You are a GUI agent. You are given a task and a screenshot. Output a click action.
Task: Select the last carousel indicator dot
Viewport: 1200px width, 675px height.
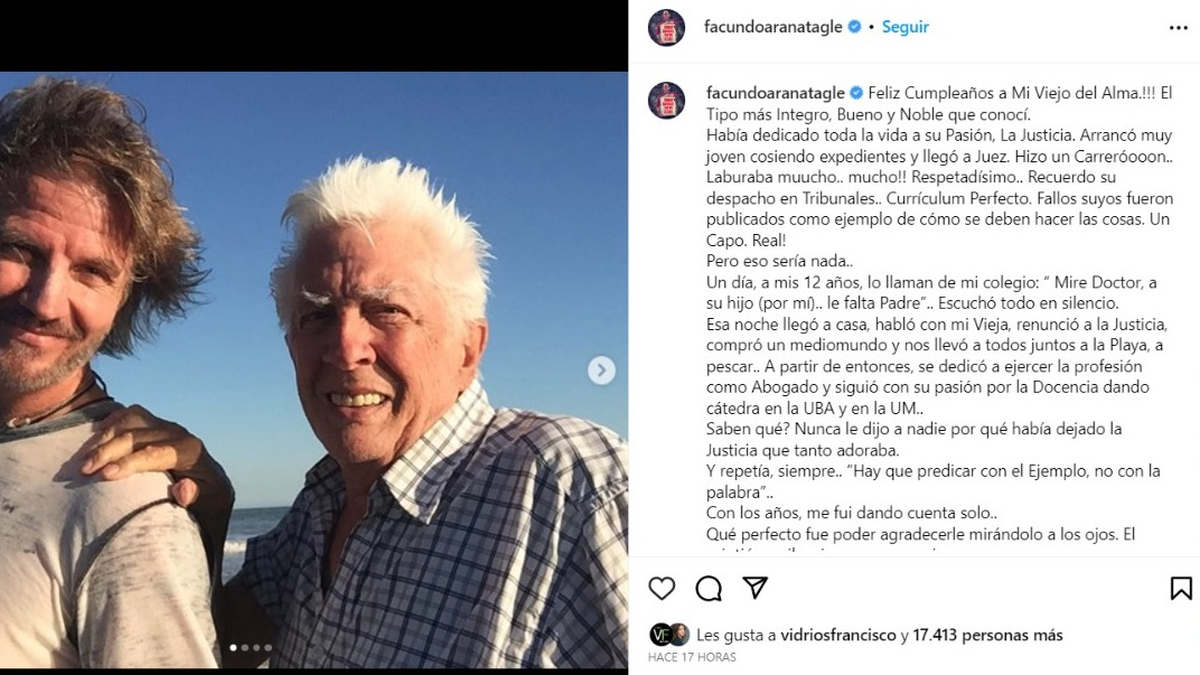coord(267,648)
